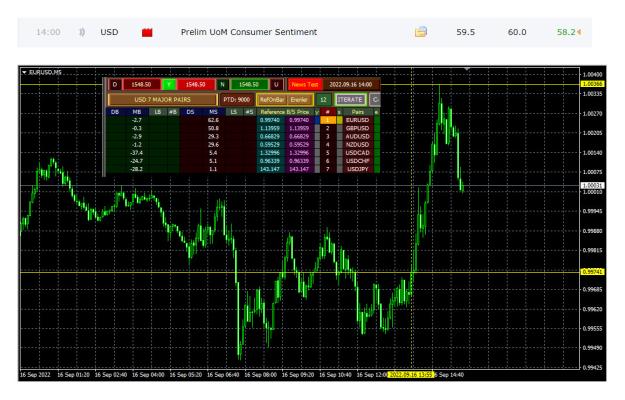The image size is (625, 400).
Task: Open the event detail folder icon
Action: [421, 32]
